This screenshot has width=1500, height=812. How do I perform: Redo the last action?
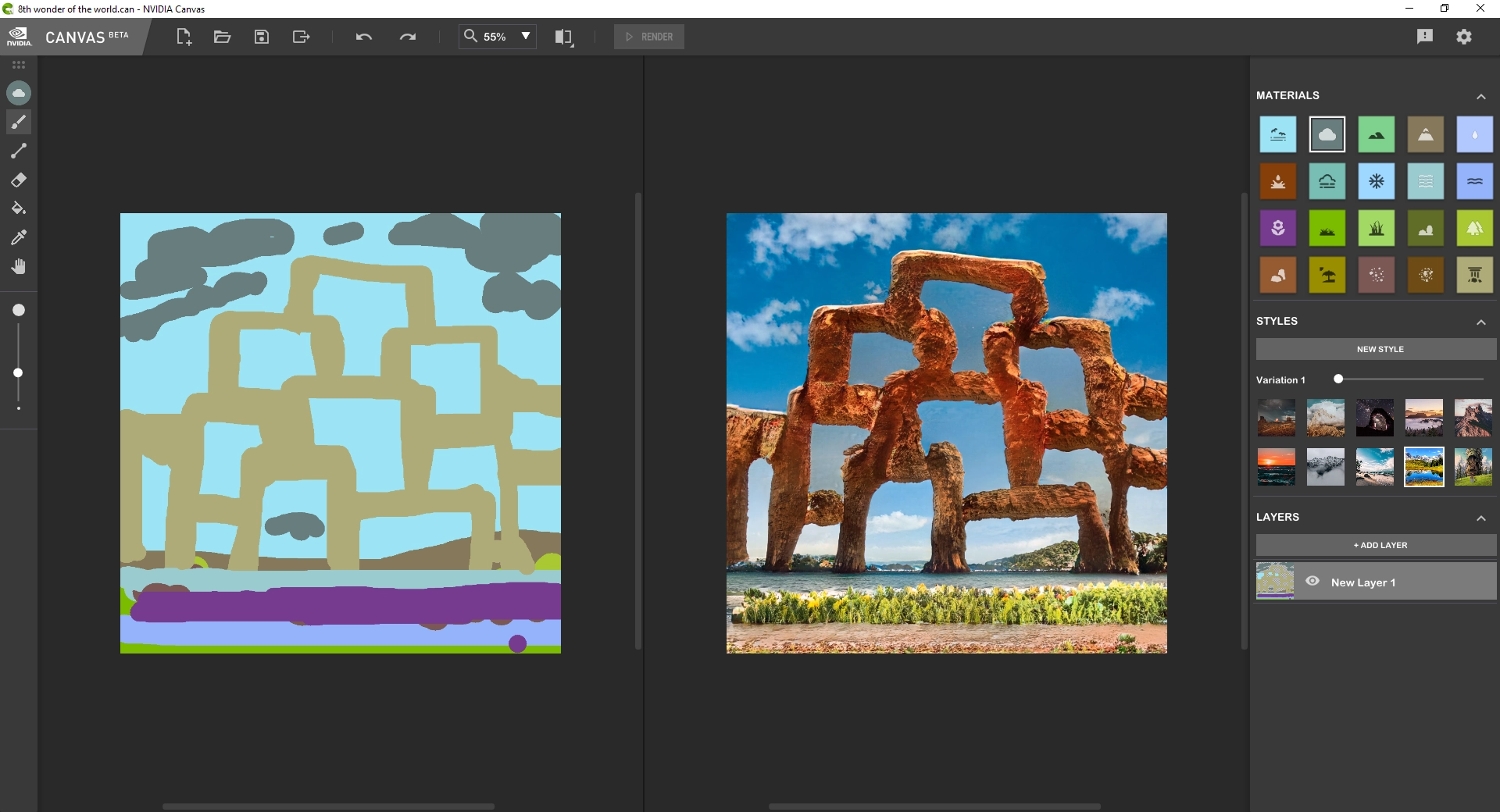coord(408,37)
